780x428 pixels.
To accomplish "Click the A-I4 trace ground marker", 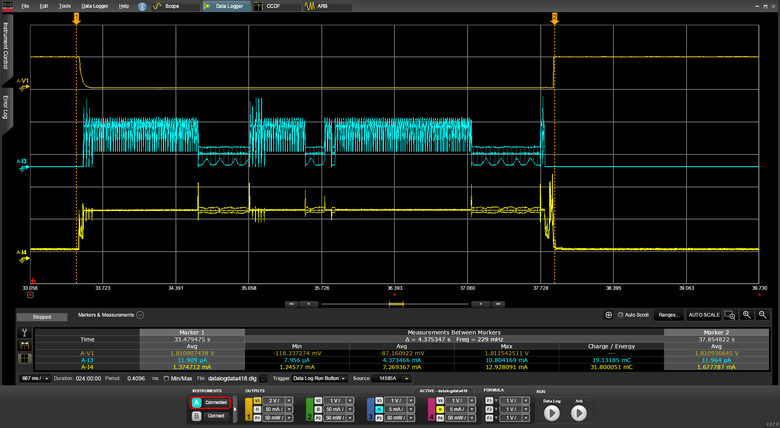I will [23, 256].
